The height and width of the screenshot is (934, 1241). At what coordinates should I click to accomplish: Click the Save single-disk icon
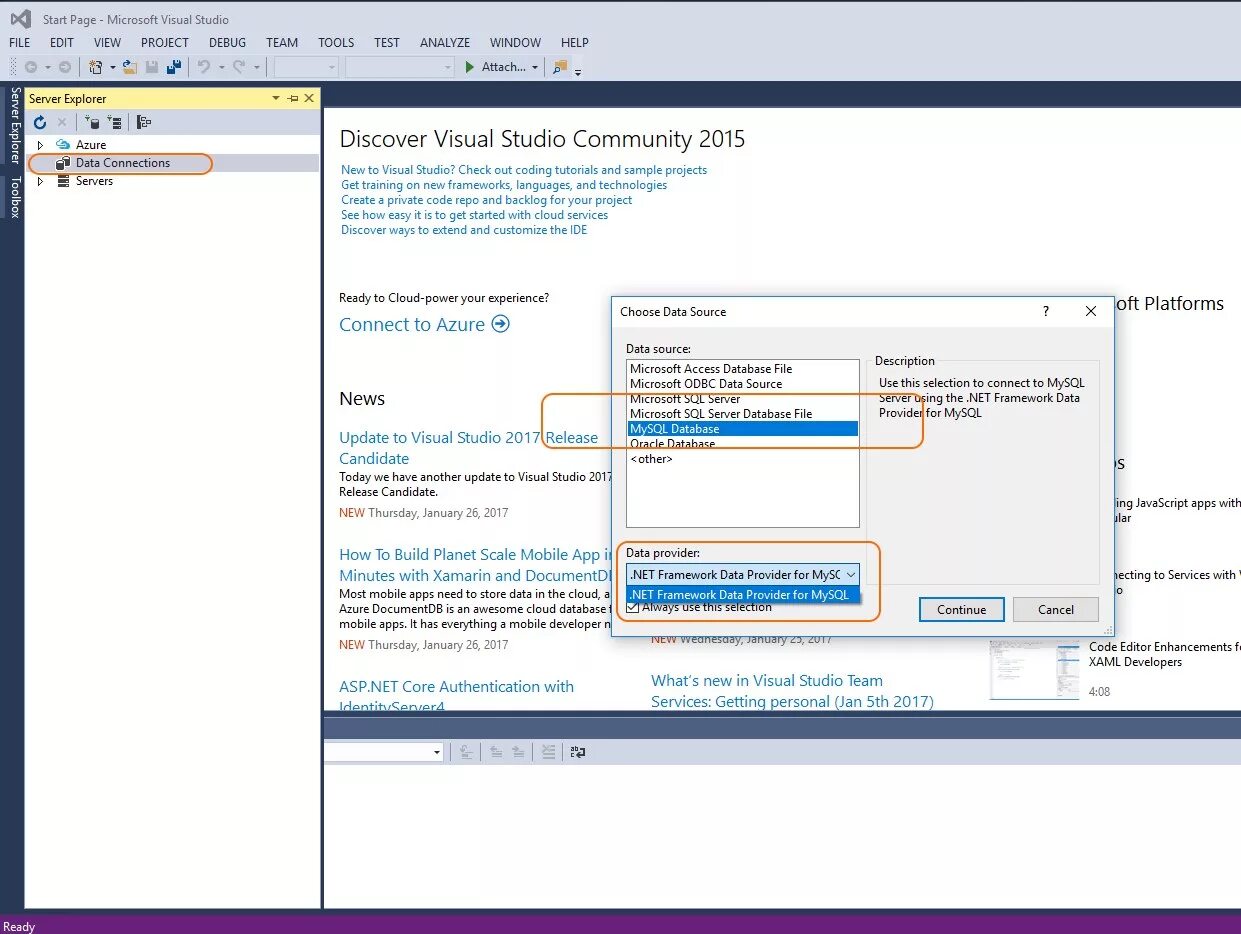(152, 67)
